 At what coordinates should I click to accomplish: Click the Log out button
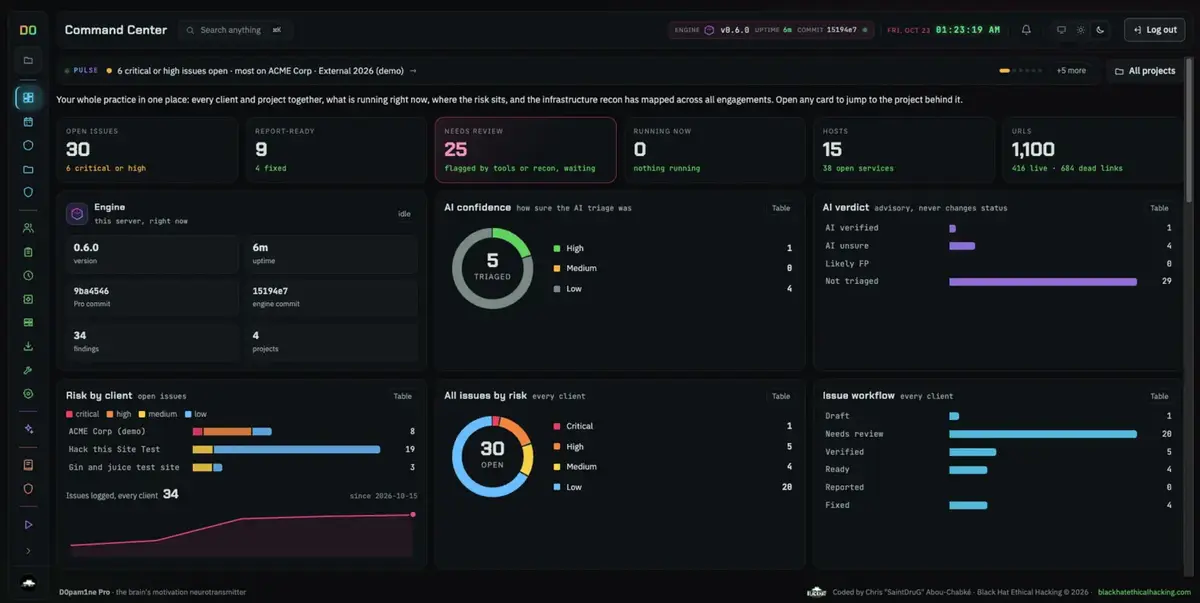pos(1154,30)
